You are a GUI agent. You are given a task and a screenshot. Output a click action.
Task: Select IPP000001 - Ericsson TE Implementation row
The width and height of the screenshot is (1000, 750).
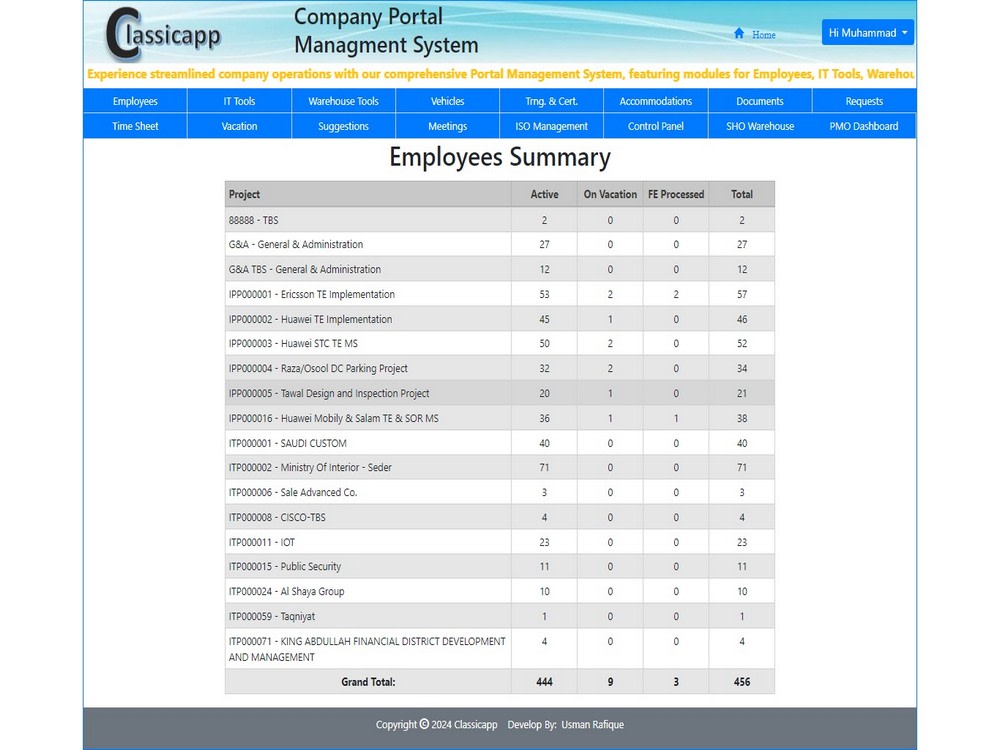(x=499, y=294)
